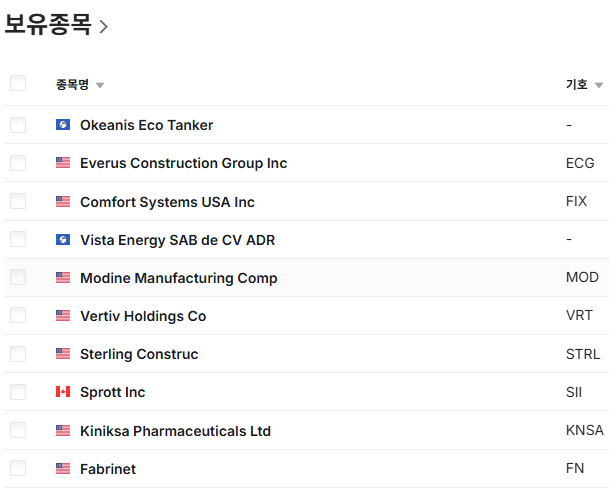
Task: Click the US flag next to Vertiv Holdings
Action: coord(63,316)
